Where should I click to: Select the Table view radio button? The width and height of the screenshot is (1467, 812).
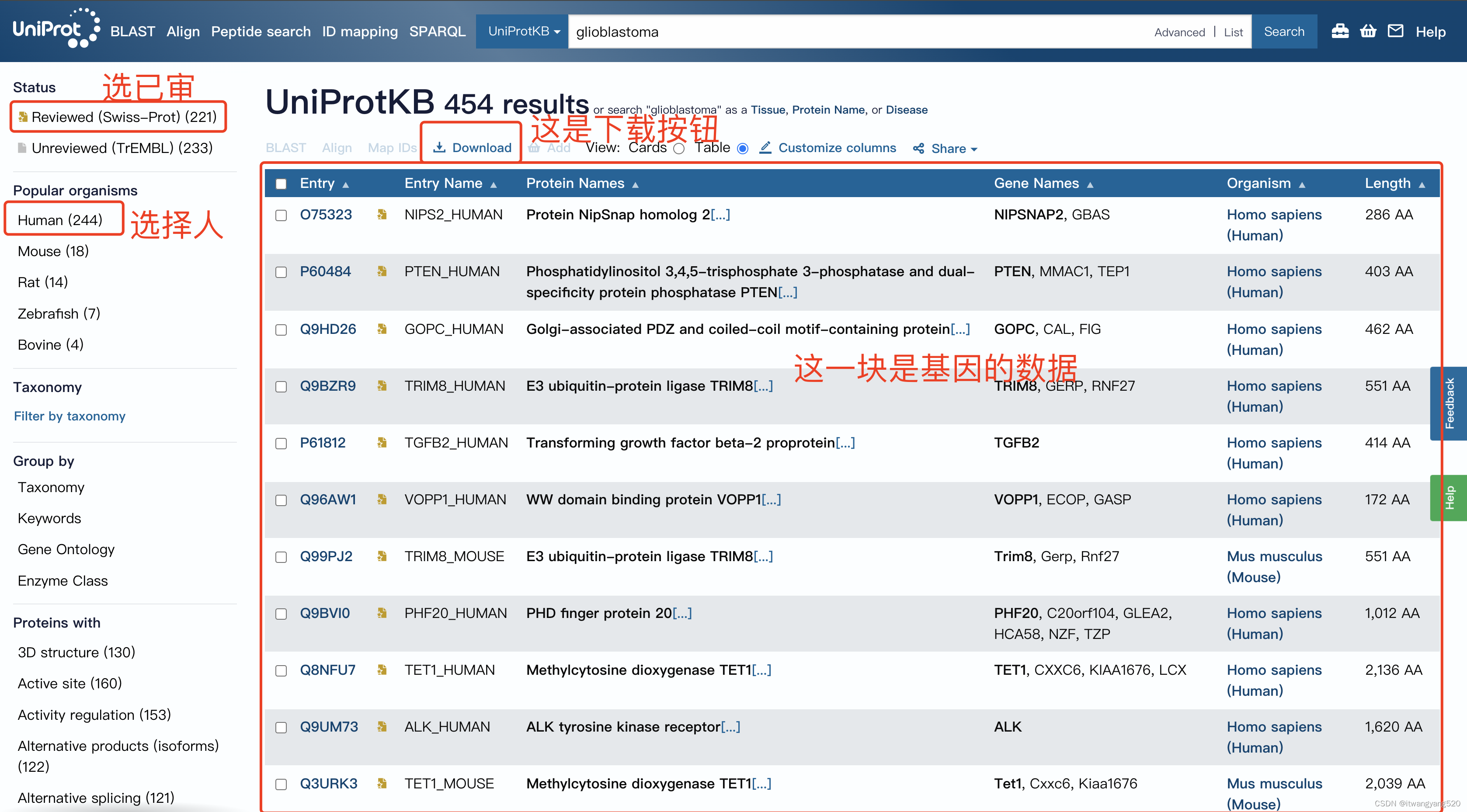coord(743,149)
